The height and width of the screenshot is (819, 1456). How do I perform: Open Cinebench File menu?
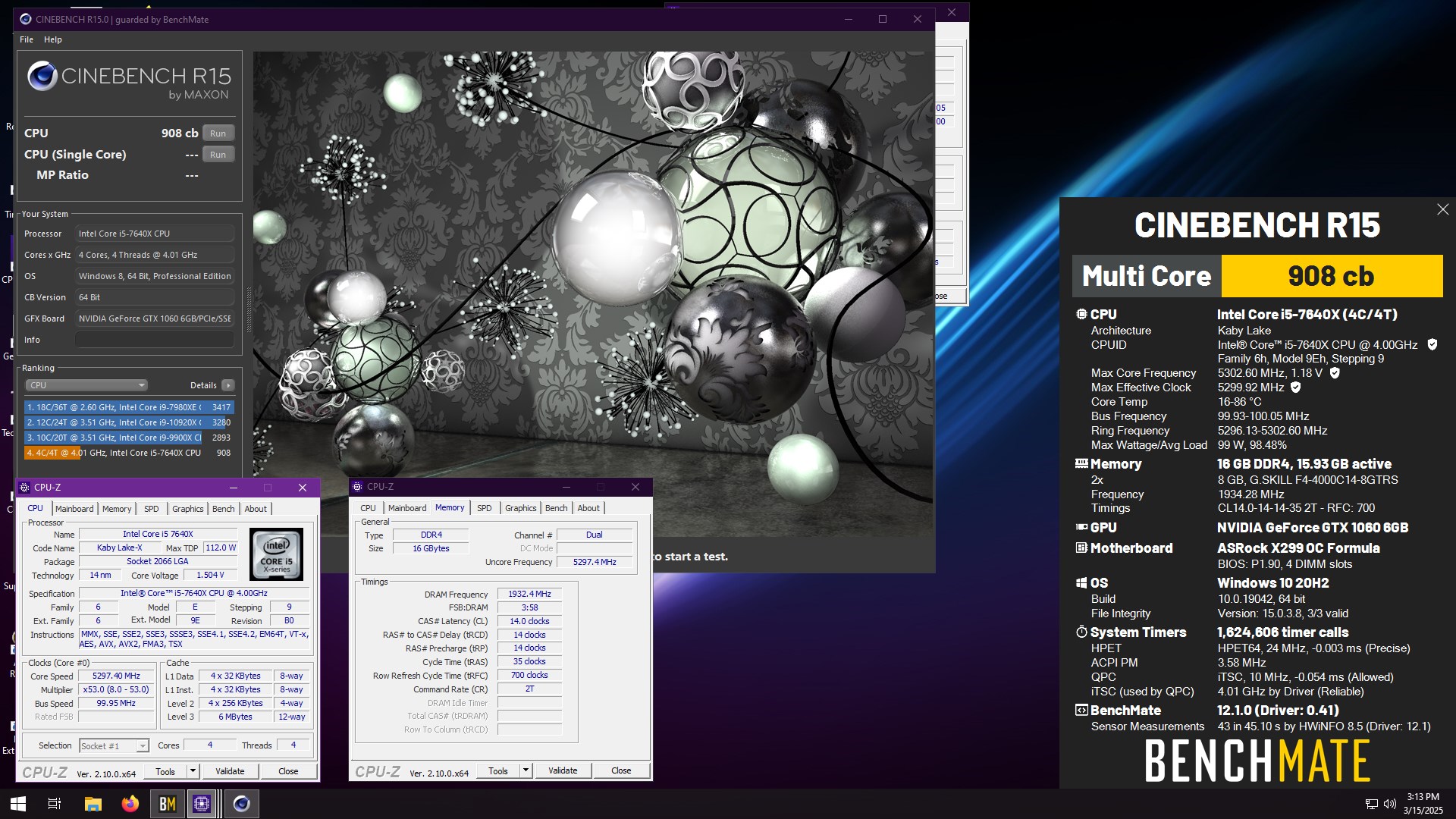pos(27,39)
